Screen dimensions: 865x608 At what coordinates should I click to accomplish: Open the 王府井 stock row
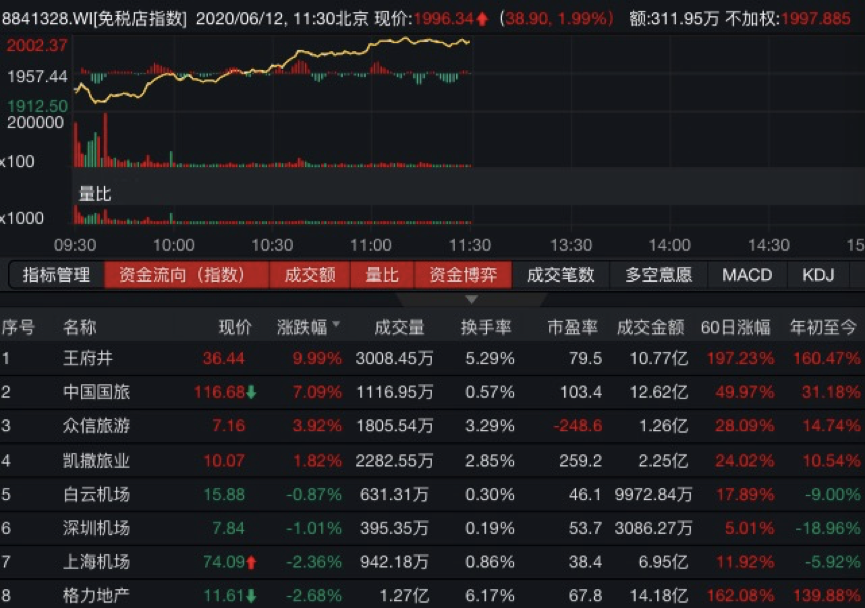coord(432,359)
